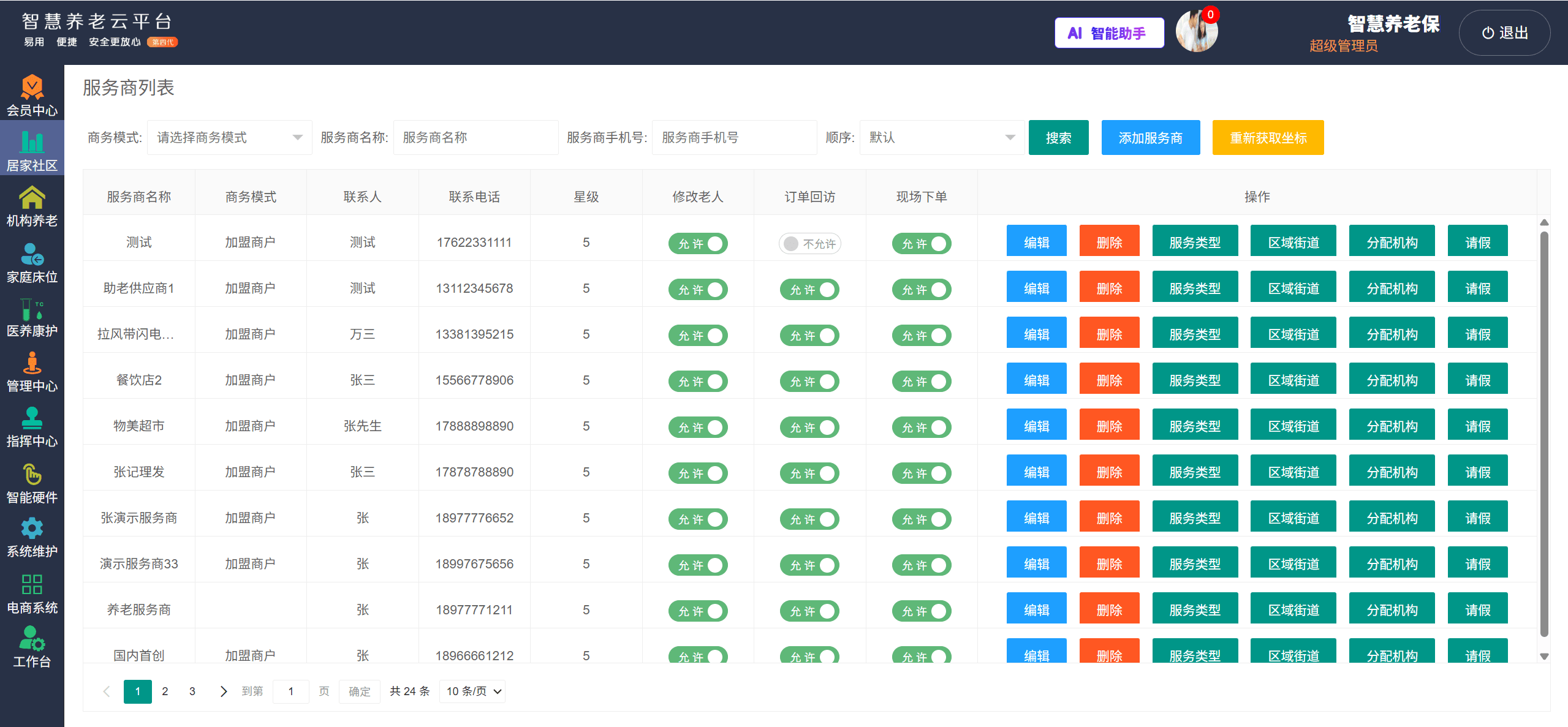
Task: Click scrollbar down arrow of table
Action: point(1544,656)
